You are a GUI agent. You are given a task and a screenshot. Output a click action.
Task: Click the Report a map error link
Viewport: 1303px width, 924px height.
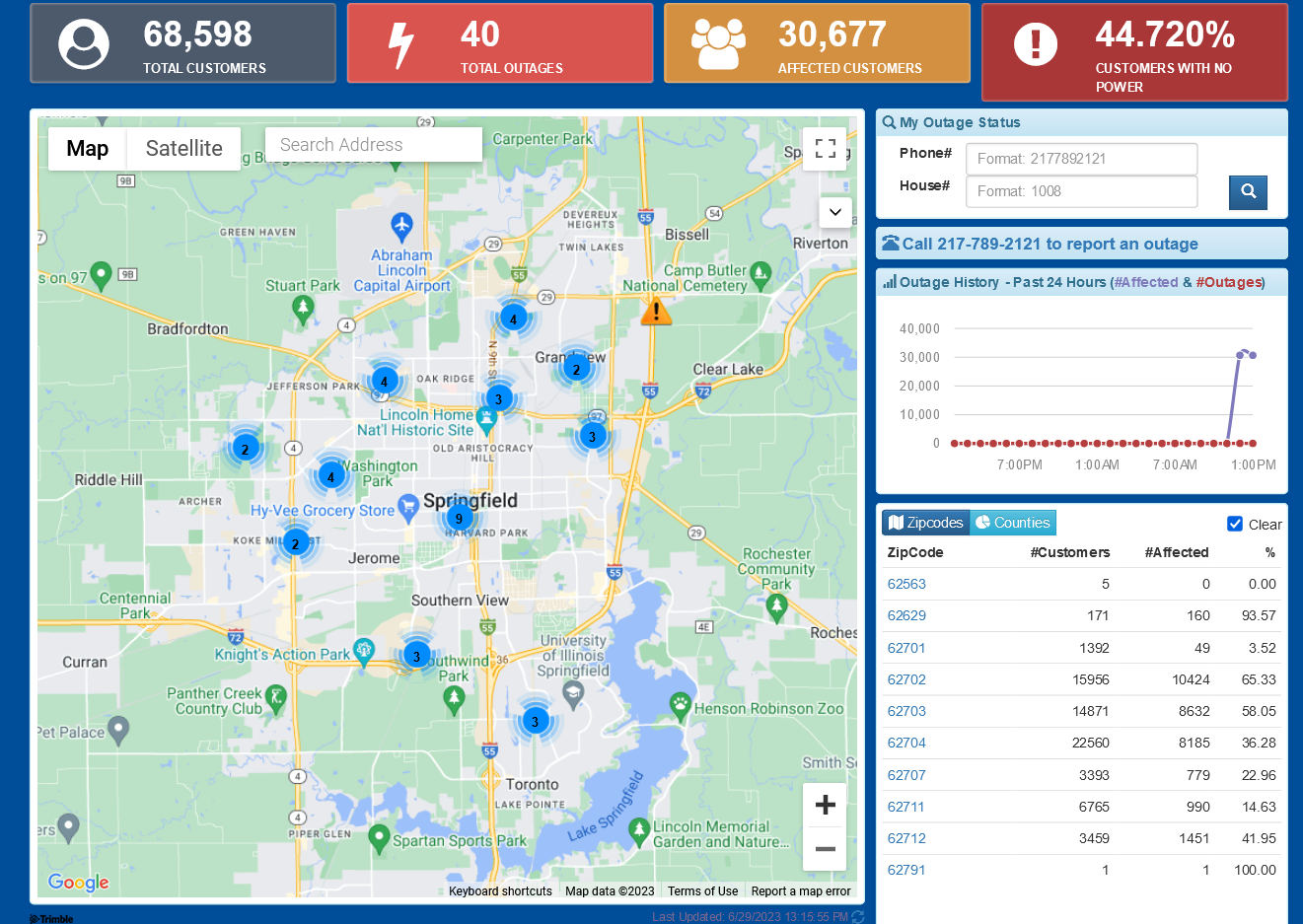pos(800,891)
